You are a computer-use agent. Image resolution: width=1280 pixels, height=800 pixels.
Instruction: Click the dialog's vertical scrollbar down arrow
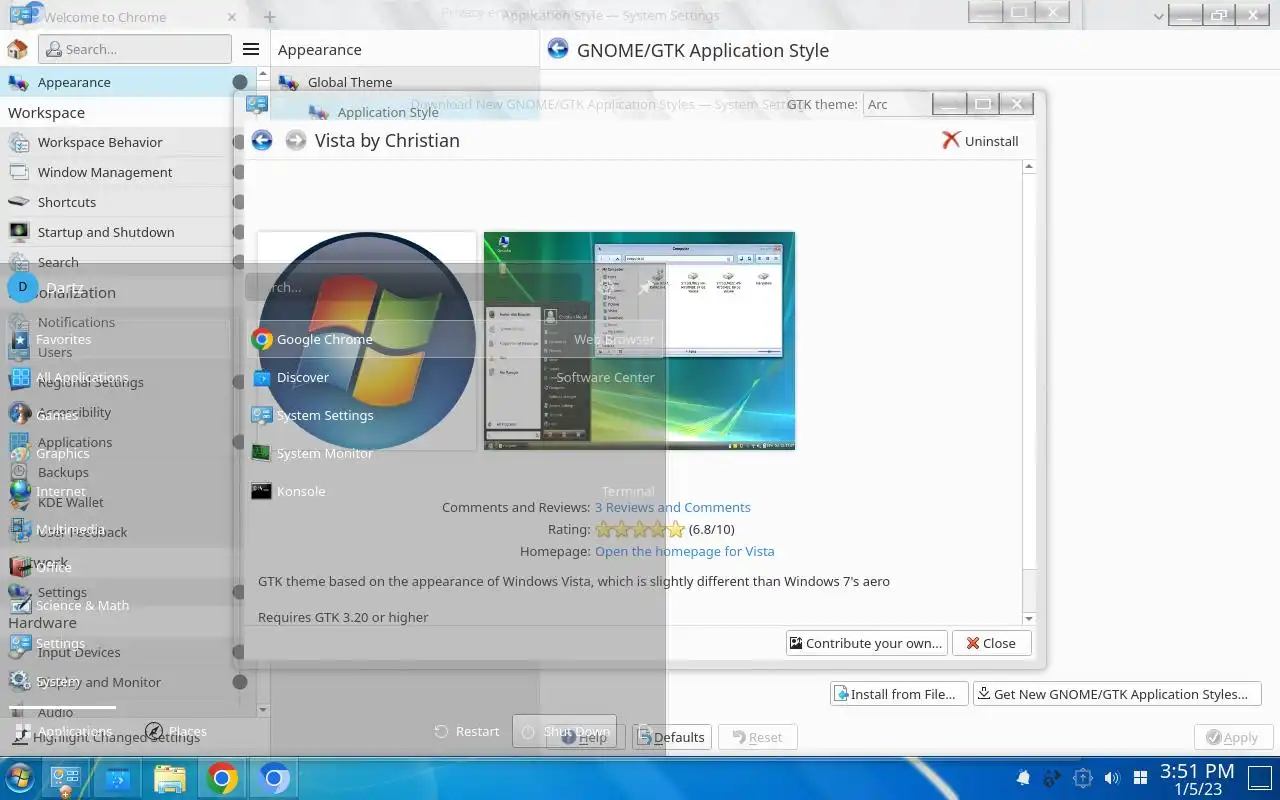(x=1029, y=619)
